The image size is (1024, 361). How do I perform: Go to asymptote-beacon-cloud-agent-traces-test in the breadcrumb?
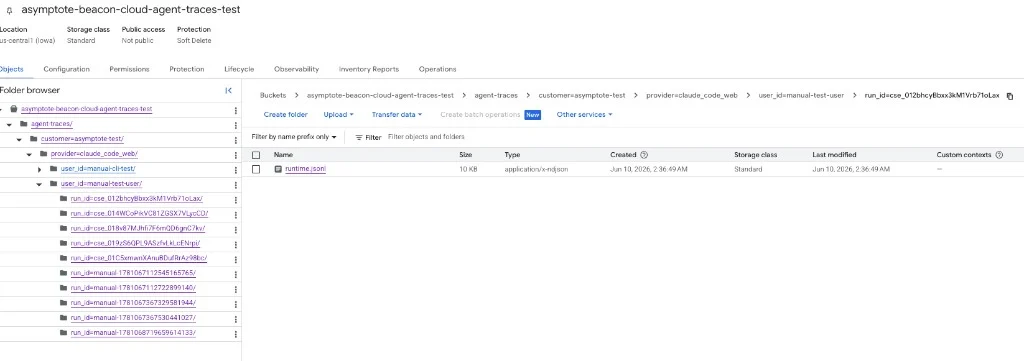380,95
